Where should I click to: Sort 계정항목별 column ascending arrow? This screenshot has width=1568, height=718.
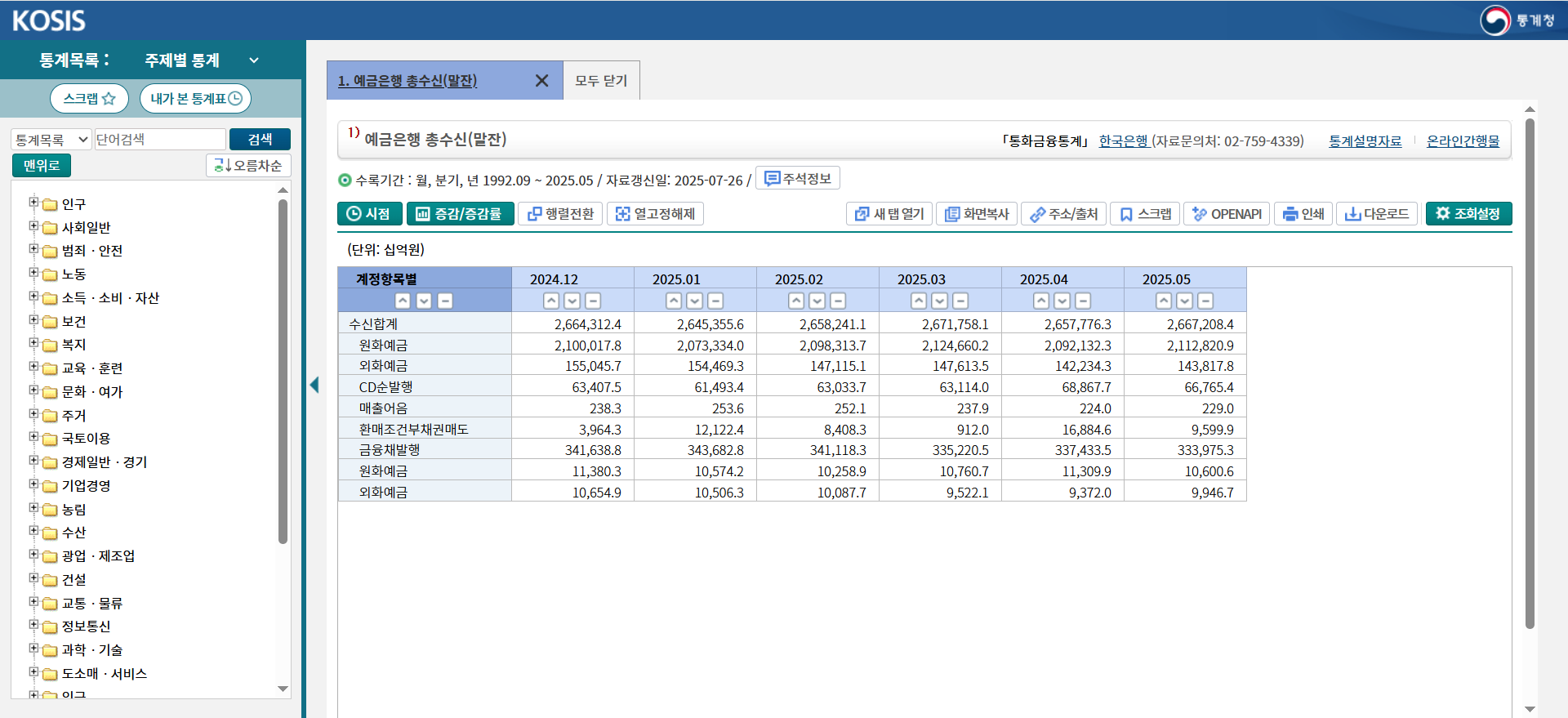click(403, 301)
